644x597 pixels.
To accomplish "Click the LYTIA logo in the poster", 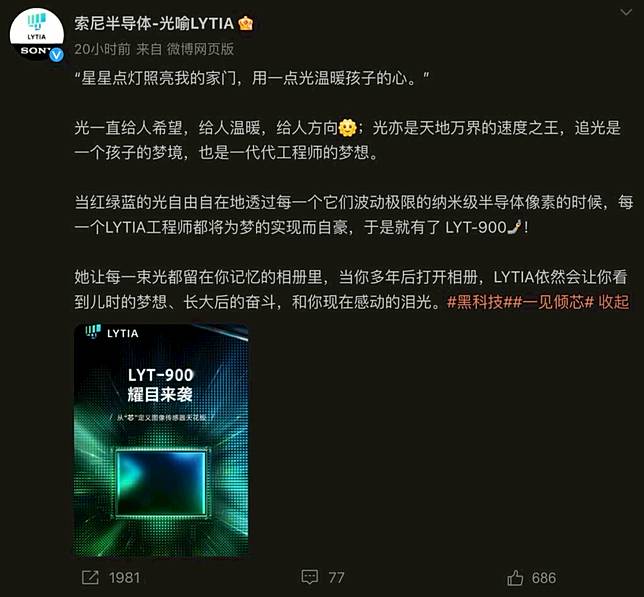I will click(112, 333).
